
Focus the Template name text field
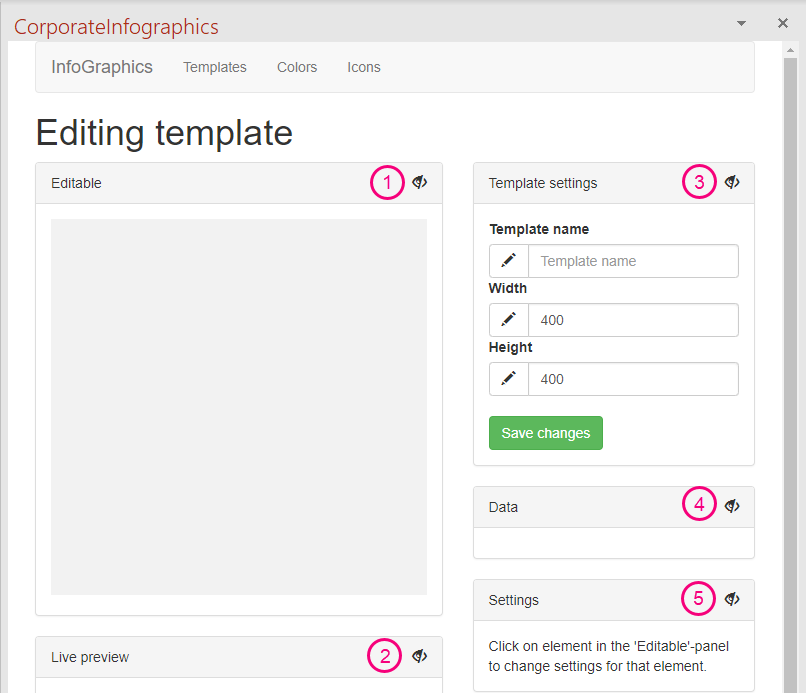(633, 261)
